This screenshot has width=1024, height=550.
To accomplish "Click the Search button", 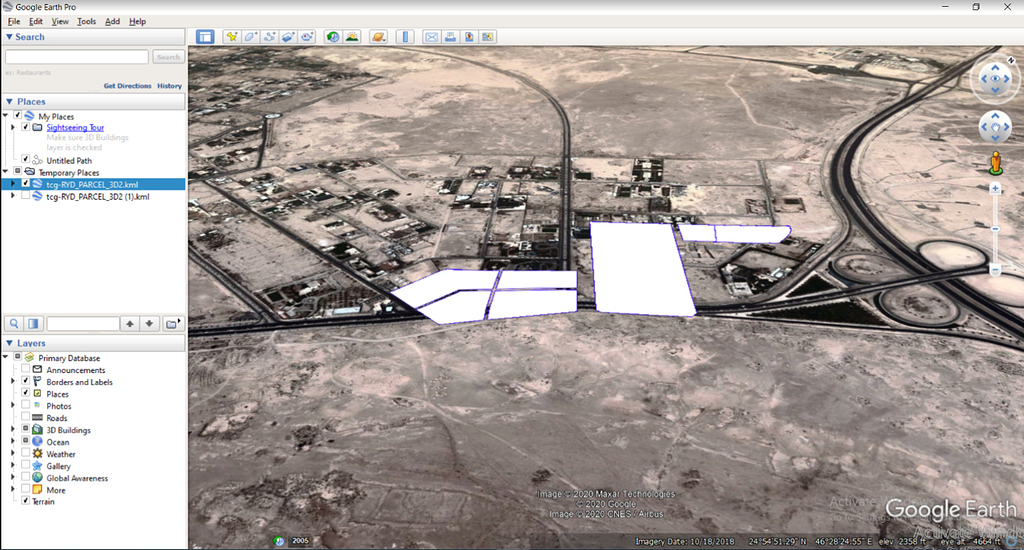I will click(168, 57).
